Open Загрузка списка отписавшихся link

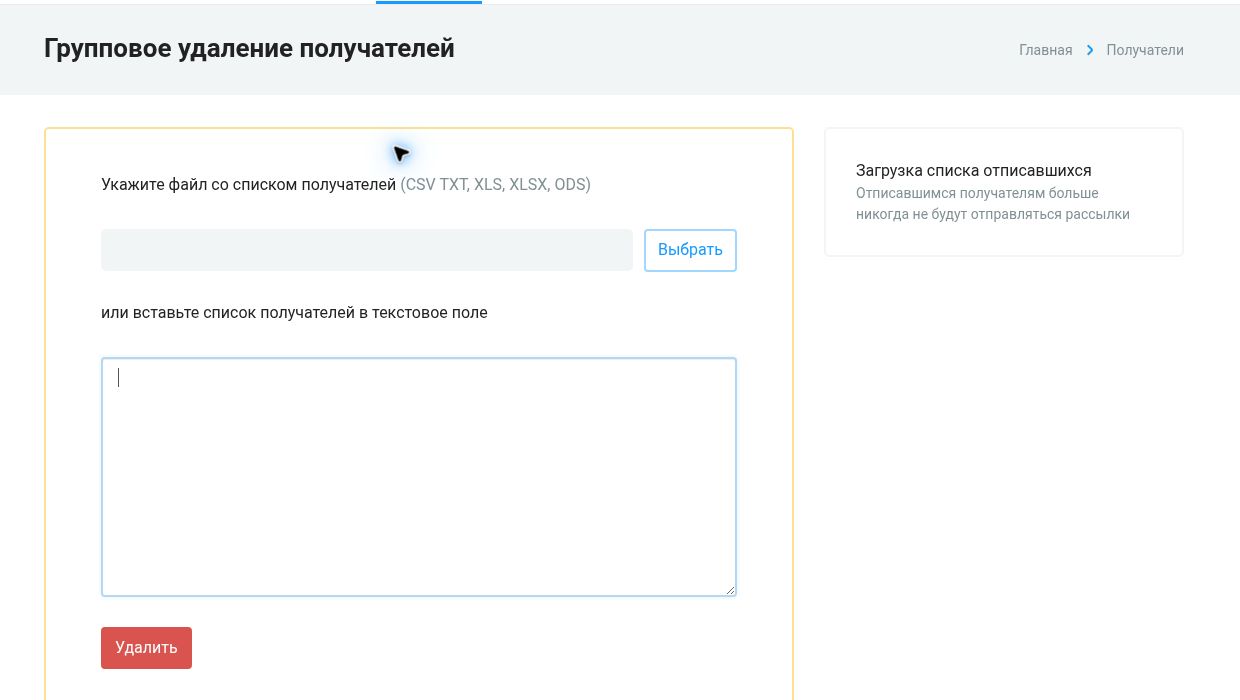click(x=974, y=170)
